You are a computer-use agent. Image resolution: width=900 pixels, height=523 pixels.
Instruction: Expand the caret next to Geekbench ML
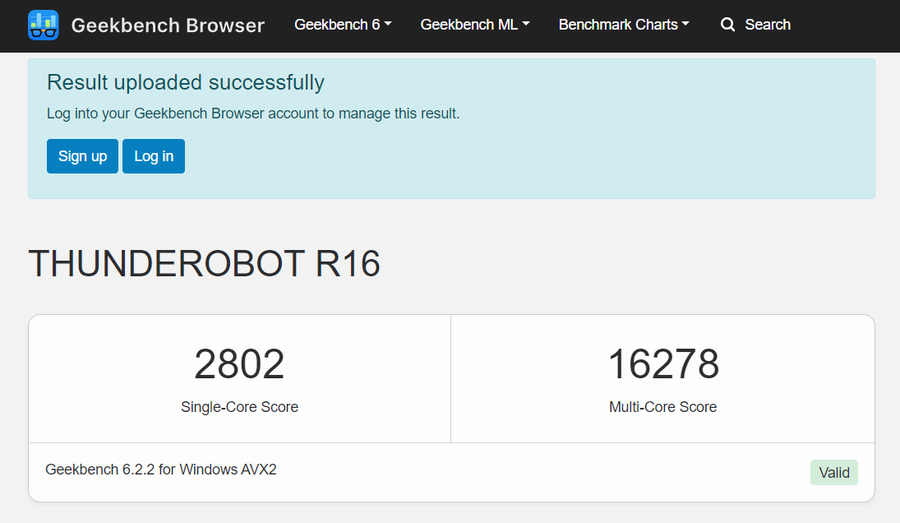coord(526,25)
